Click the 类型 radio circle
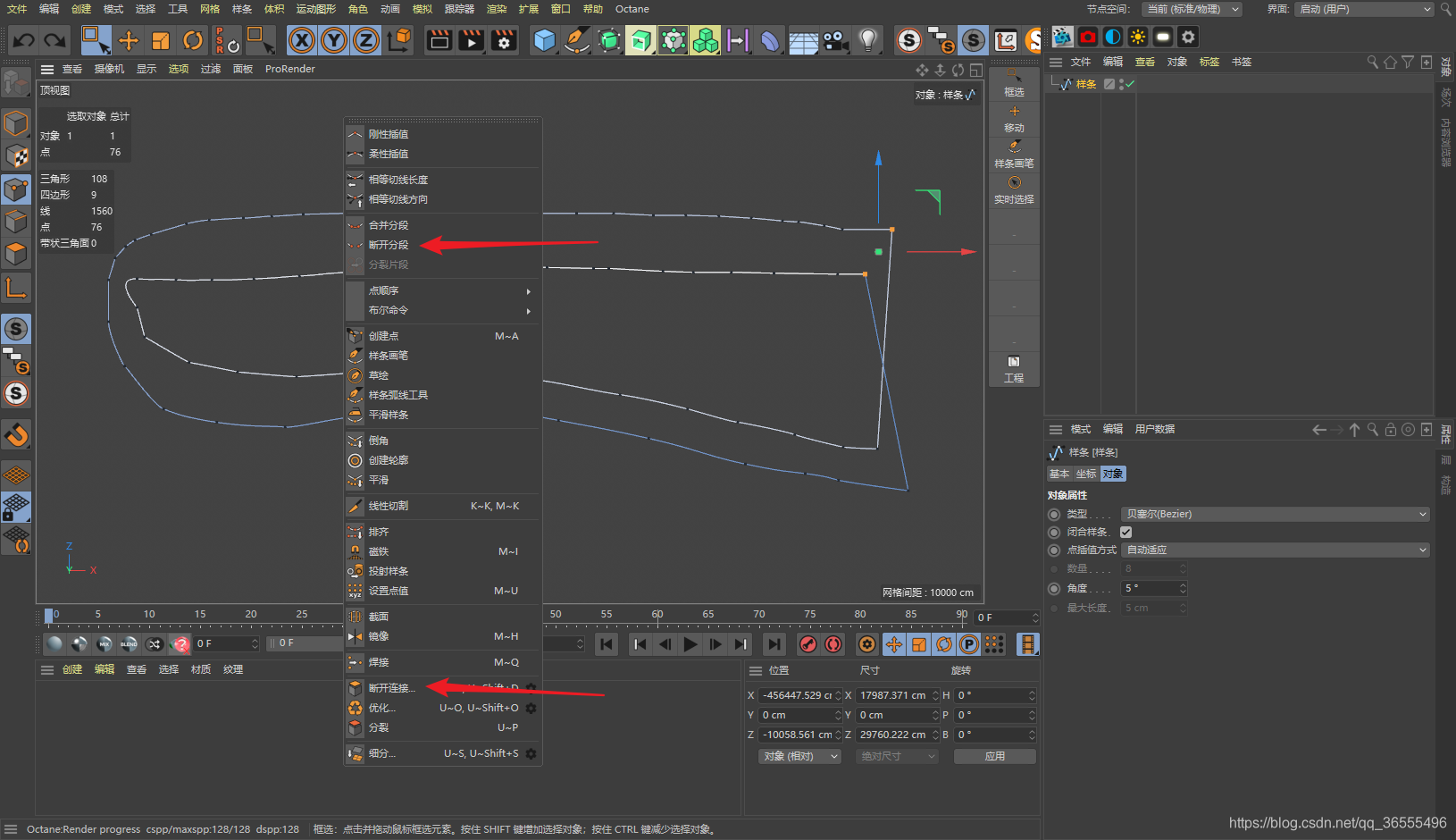Screen dimensions: 1456x840 1054,514
